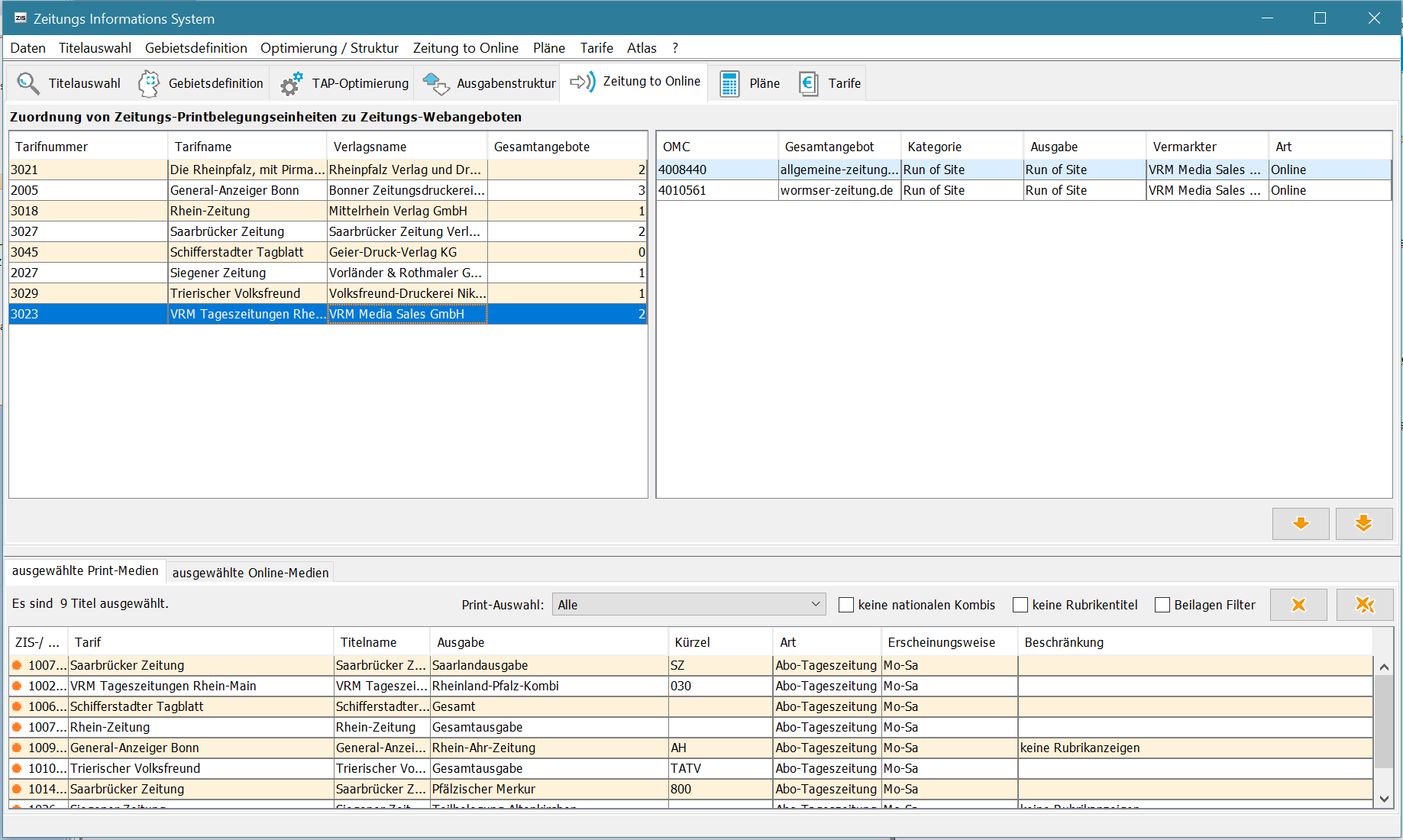
Task: Switch to ausgewählte Online-Medien tab
Action: point(251,573)
